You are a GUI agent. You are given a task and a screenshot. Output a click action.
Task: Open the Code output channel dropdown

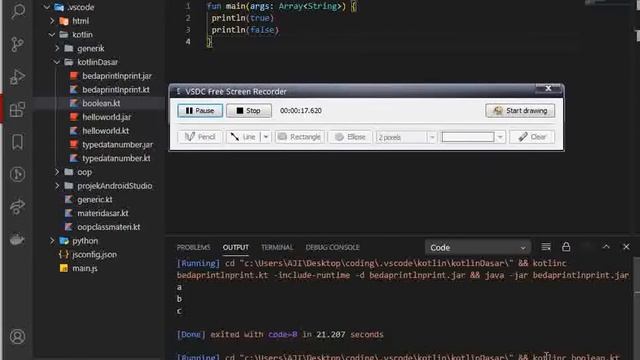coord(478,247)
